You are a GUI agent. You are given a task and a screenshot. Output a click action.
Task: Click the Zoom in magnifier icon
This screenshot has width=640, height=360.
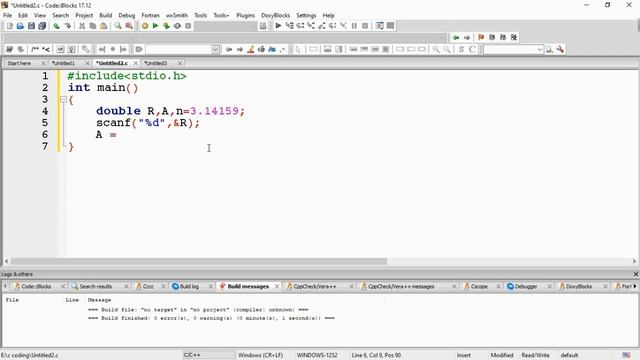click(436, 49)
